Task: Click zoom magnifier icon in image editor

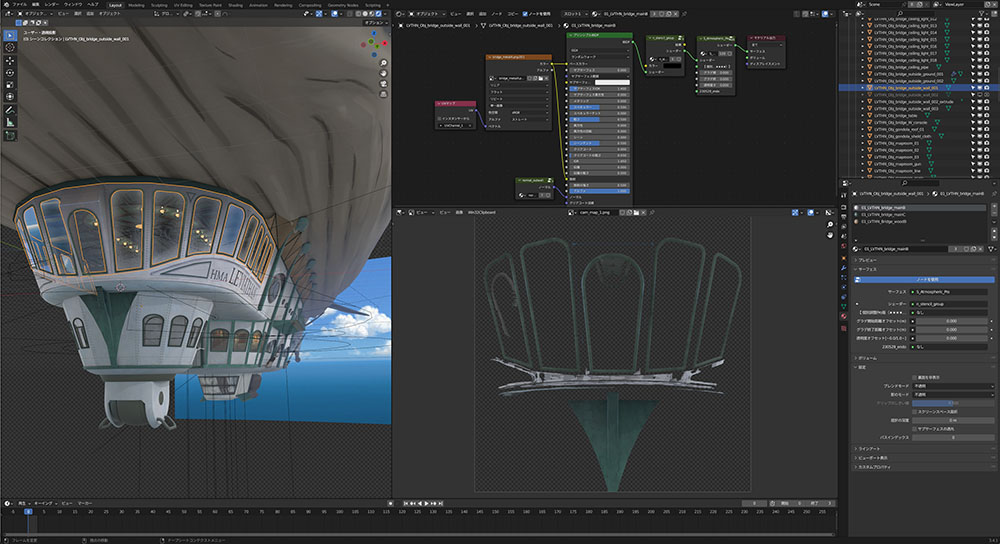Action: point(830,224)
